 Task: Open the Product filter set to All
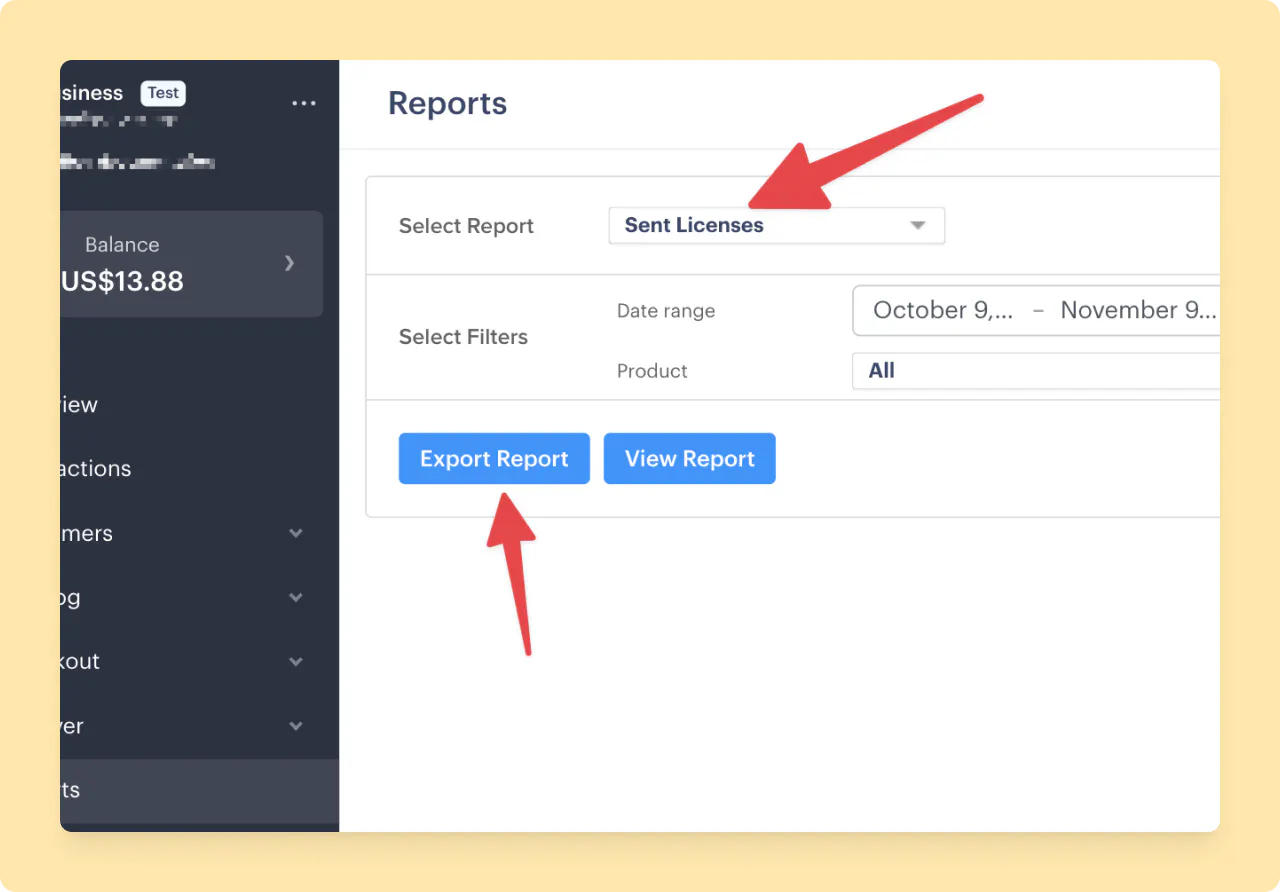click(x=1035, y=371)
